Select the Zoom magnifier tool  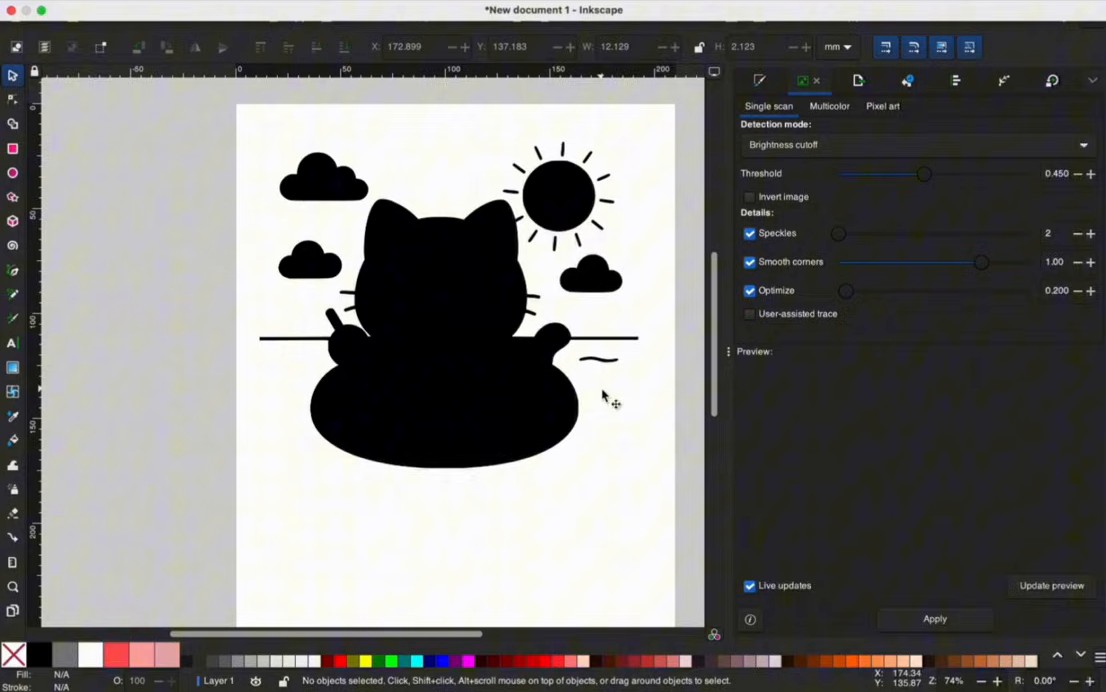(x=12, y=587)
